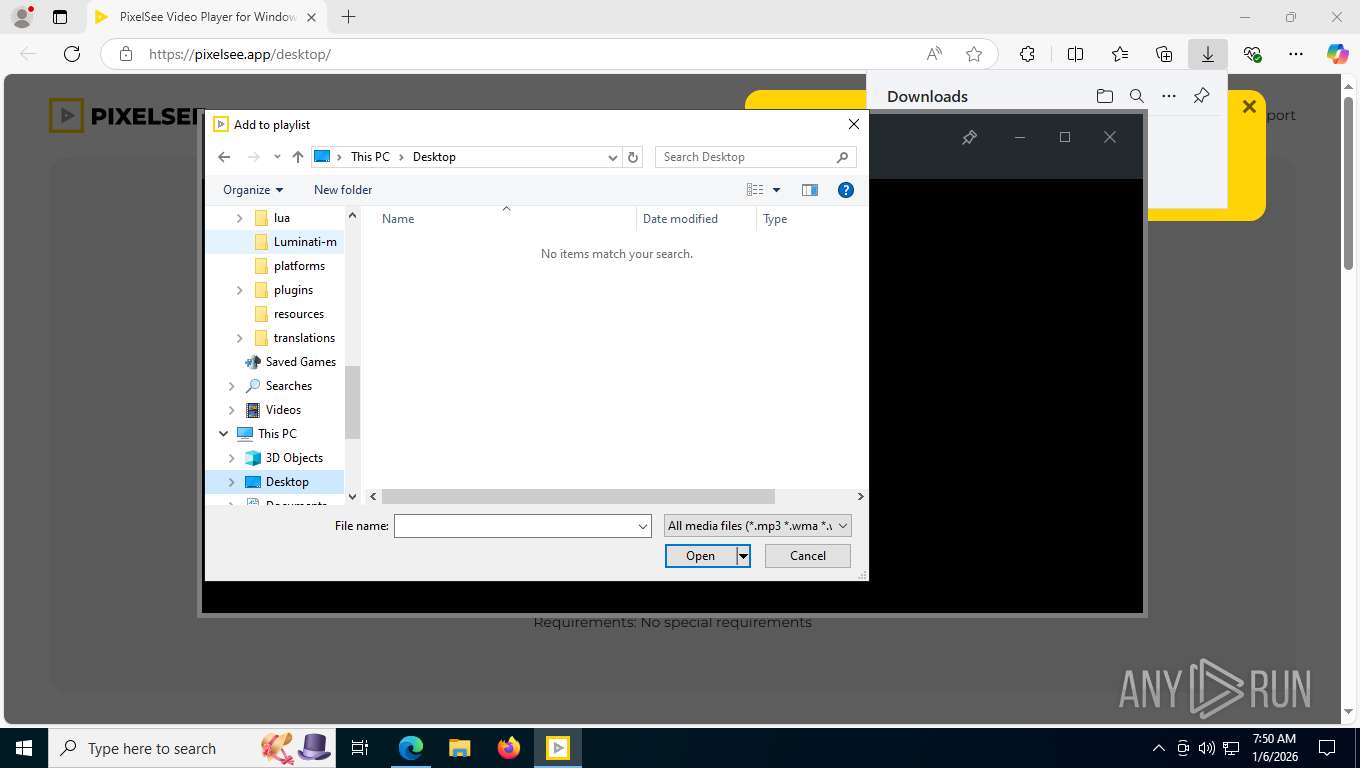Click the Edge Downloads toolbar button
This screenshot has height=768, width=1360.
[1208, 54]
